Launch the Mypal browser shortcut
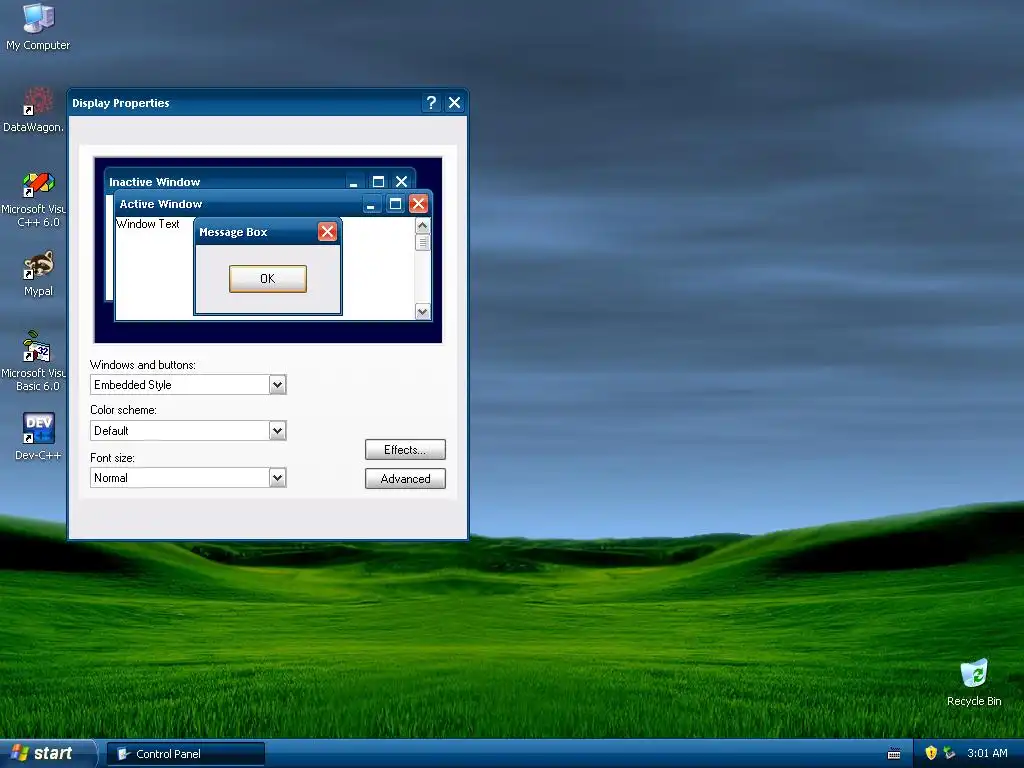This screenshot has height=768, width=1024. (38, 274)
